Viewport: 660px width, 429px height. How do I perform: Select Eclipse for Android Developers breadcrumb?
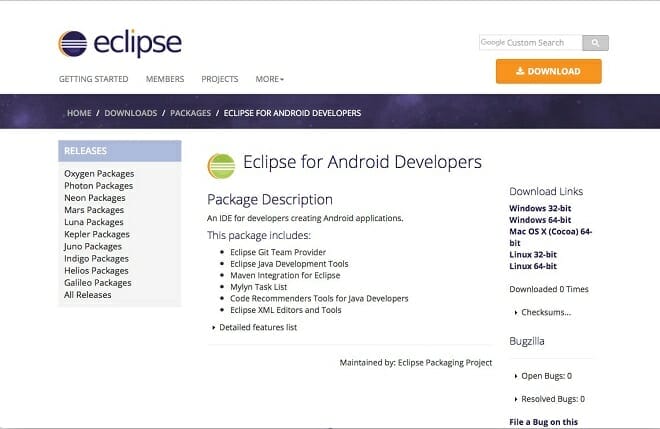coord(292,113)
